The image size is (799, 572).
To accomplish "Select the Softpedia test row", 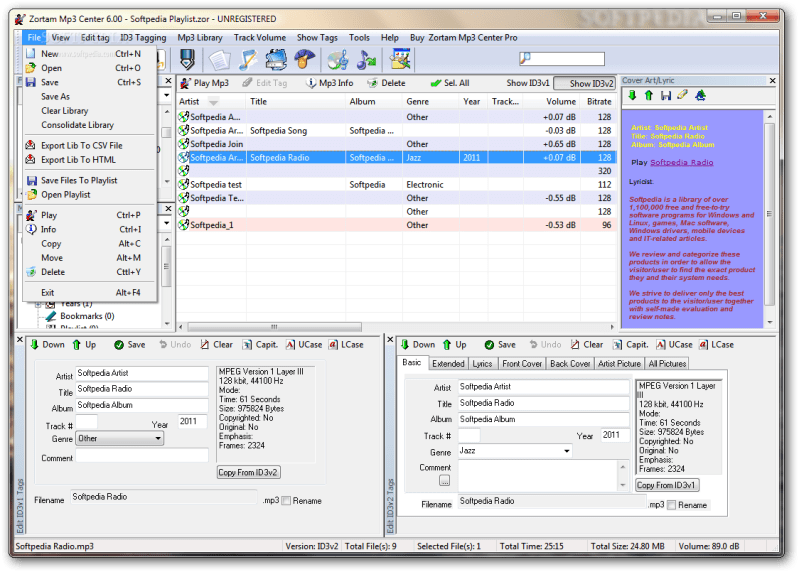I will (x=396, y=184).
